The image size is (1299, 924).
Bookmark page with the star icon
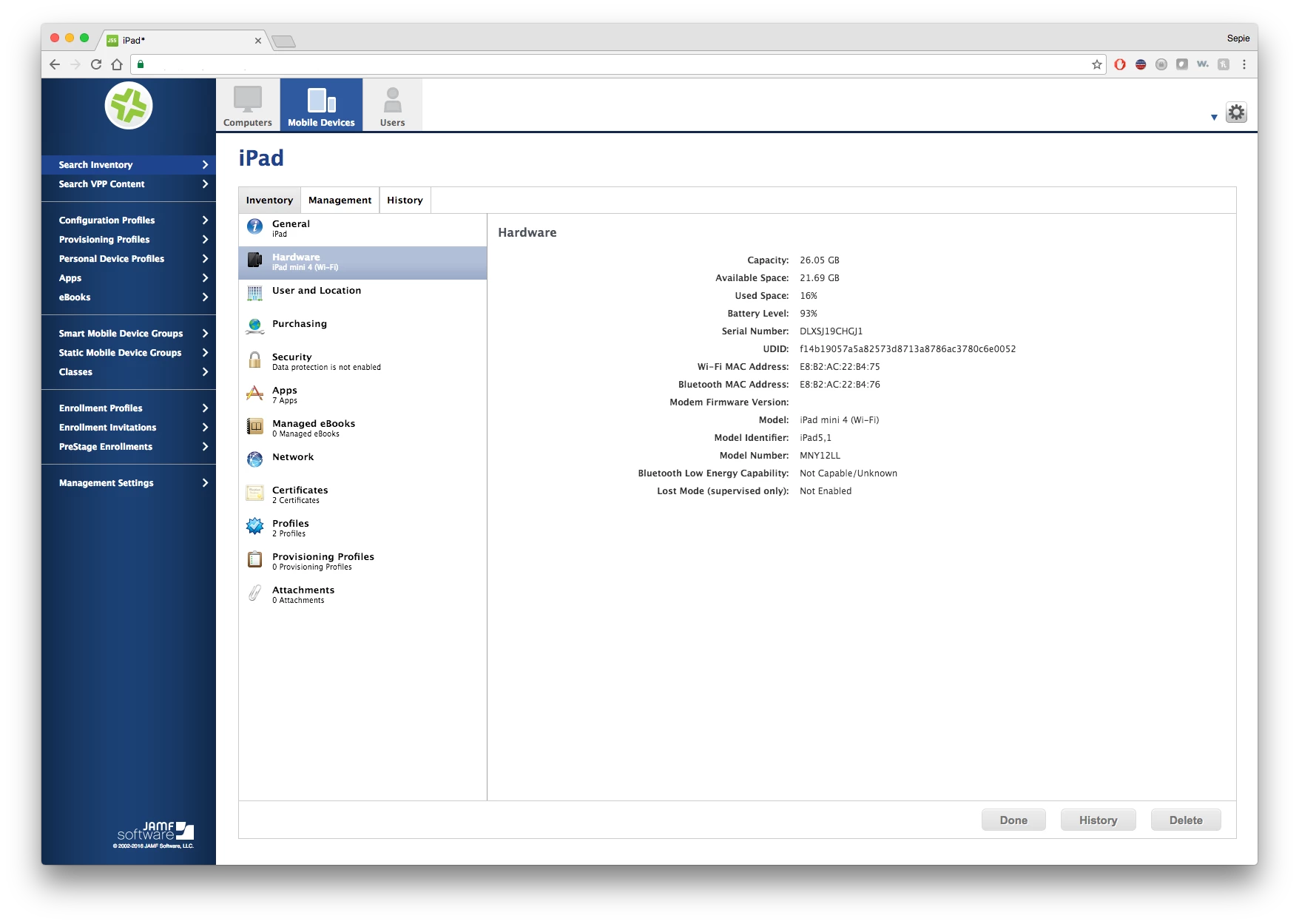click(x=1097, y=64)
